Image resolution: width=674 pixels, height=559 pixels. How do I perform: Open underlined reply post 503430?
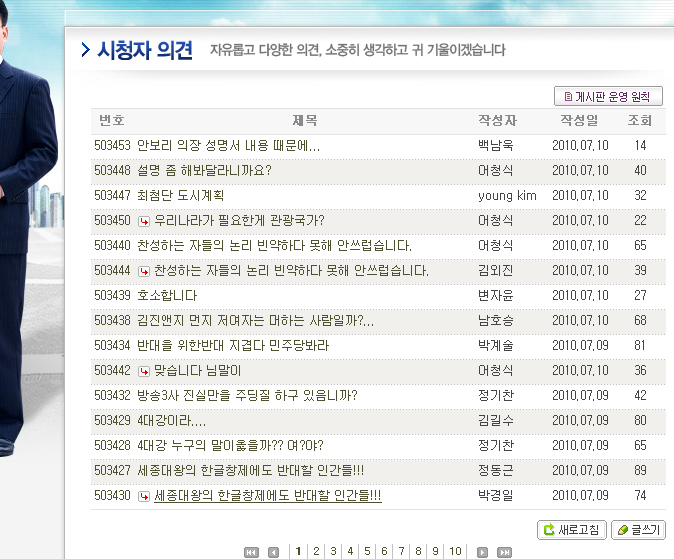click(x=267, y=495)
